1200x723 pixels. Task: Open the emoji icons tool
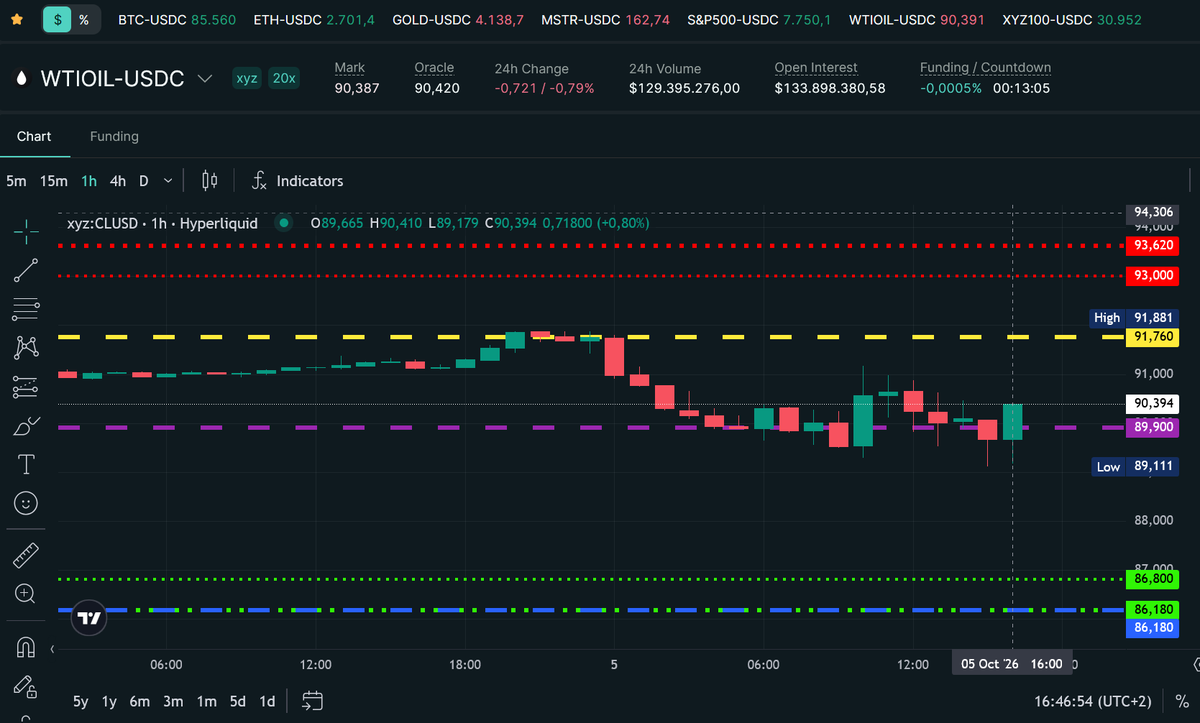(x=27, y=503)
